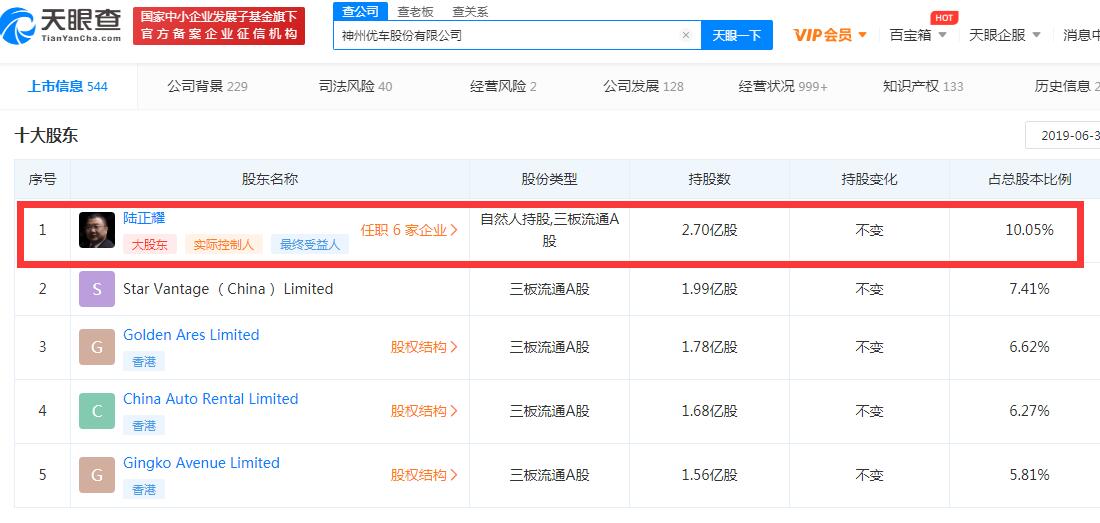This screenshot has width=1100, height=523.
Task: Open the 陆正耀 shareholder link
Action: (144, 217)
